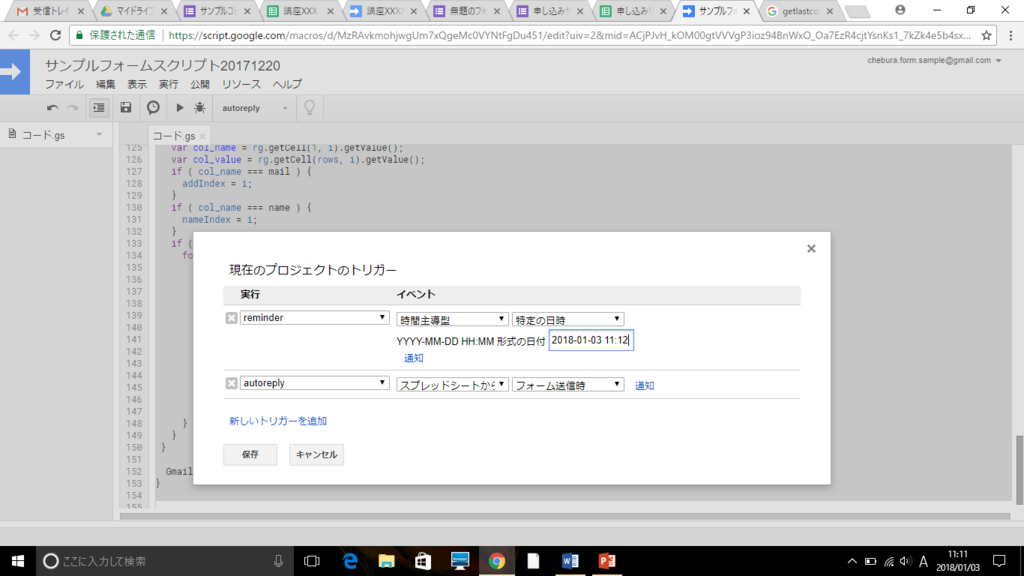Click the volume tray icon
Screen dimensions: 1024x576
905,561
